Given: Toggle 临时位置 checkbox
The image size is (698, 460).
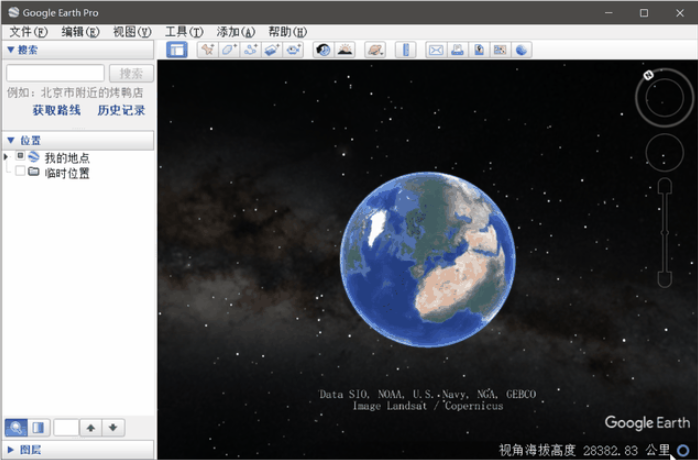Looking at the screenshot, I should point(20,171).
